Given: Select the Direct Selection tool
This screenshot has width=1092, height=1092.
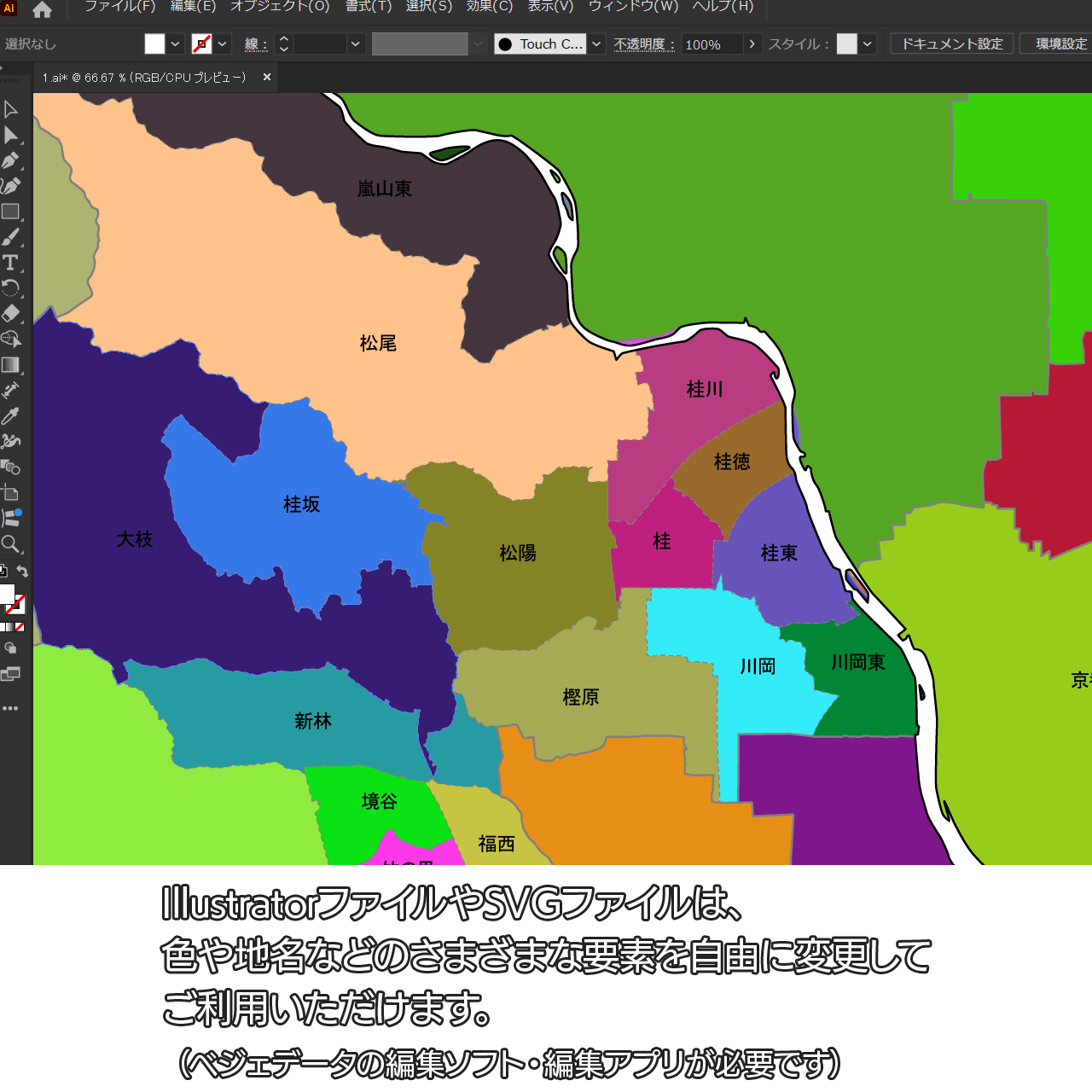Looking at the screenshot, I should point(10,135).
